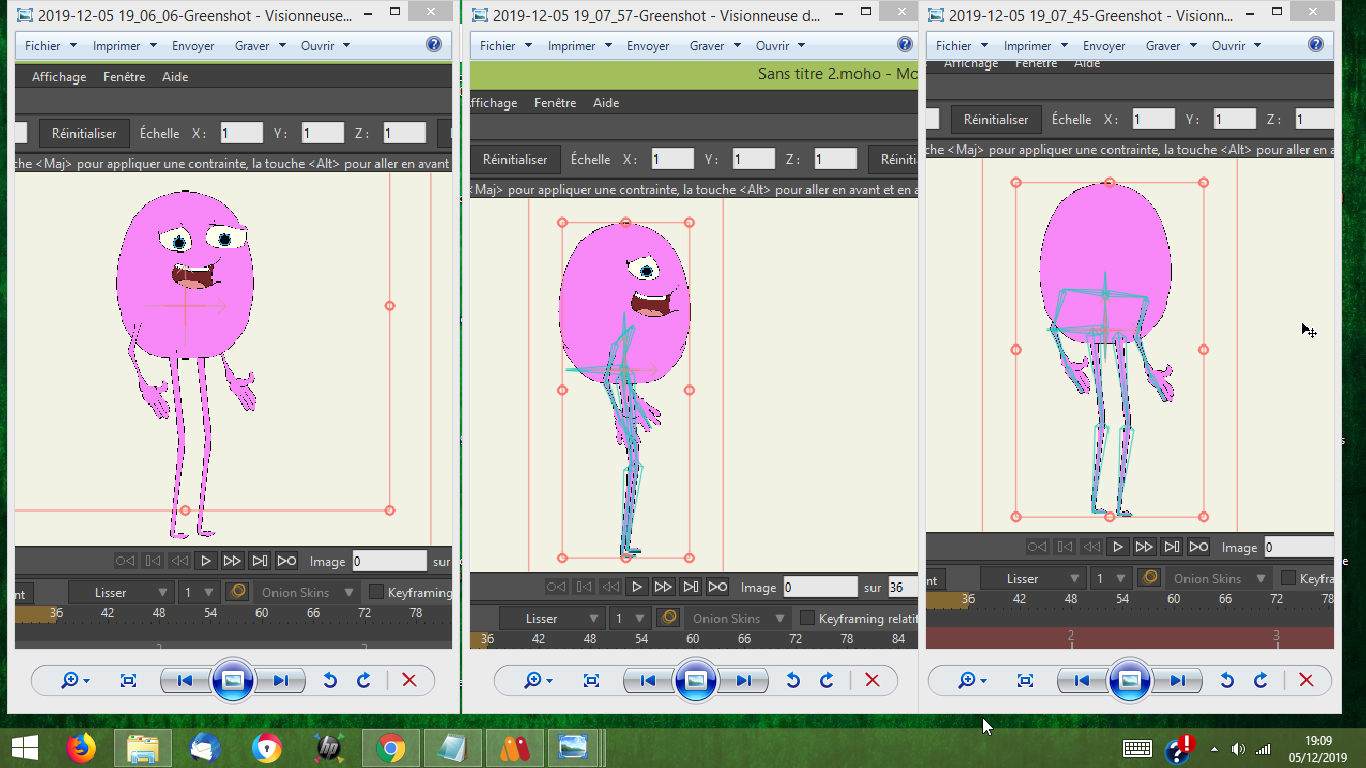The height and width of the screenshot is (768, 1366).
Task: Rotate clockwise in 19_06_06 viewer window
Action: pyautogui.click(x=364, y=681)
